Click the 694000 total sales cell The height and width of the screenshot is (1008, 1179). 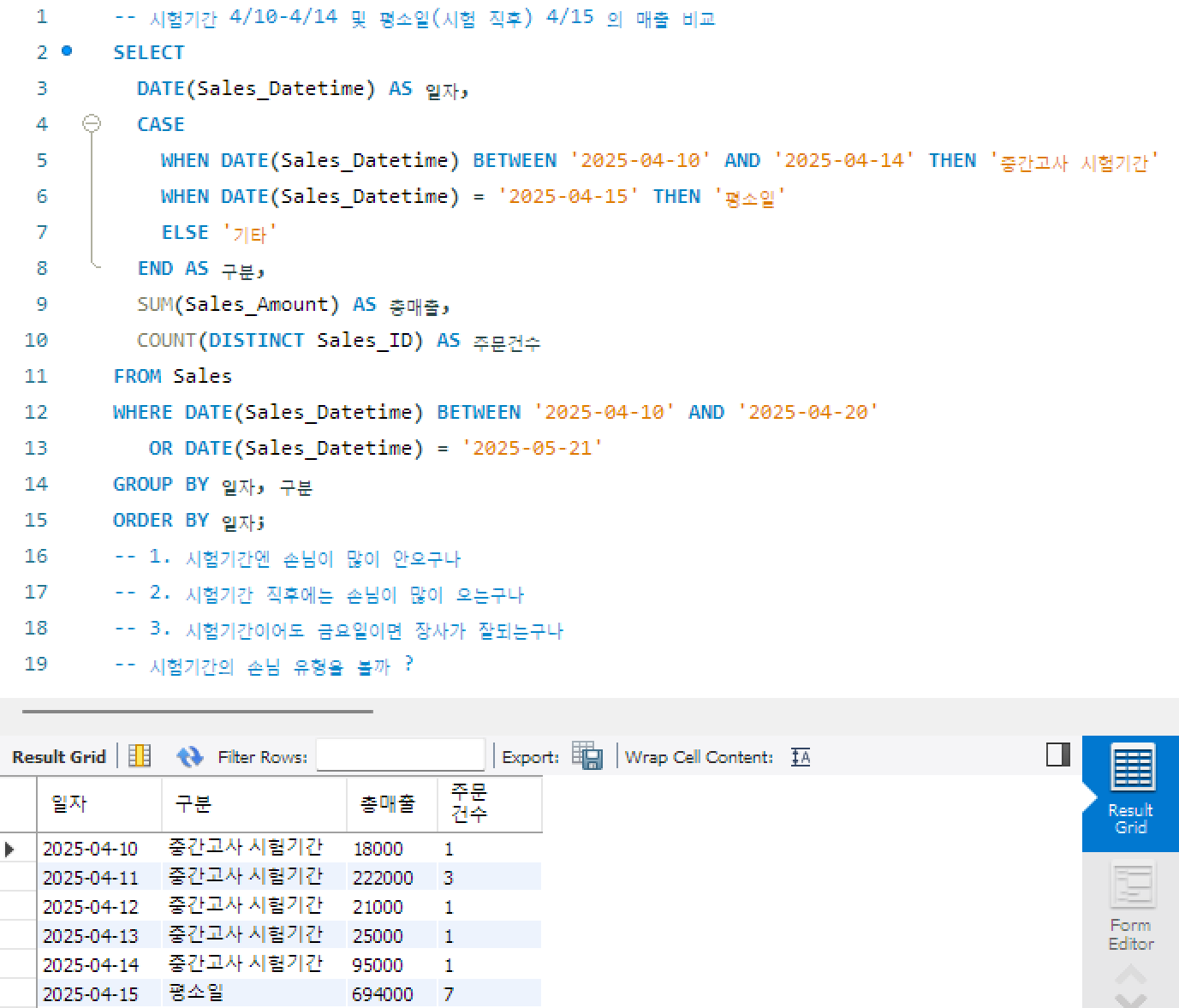tap(392, 993)
